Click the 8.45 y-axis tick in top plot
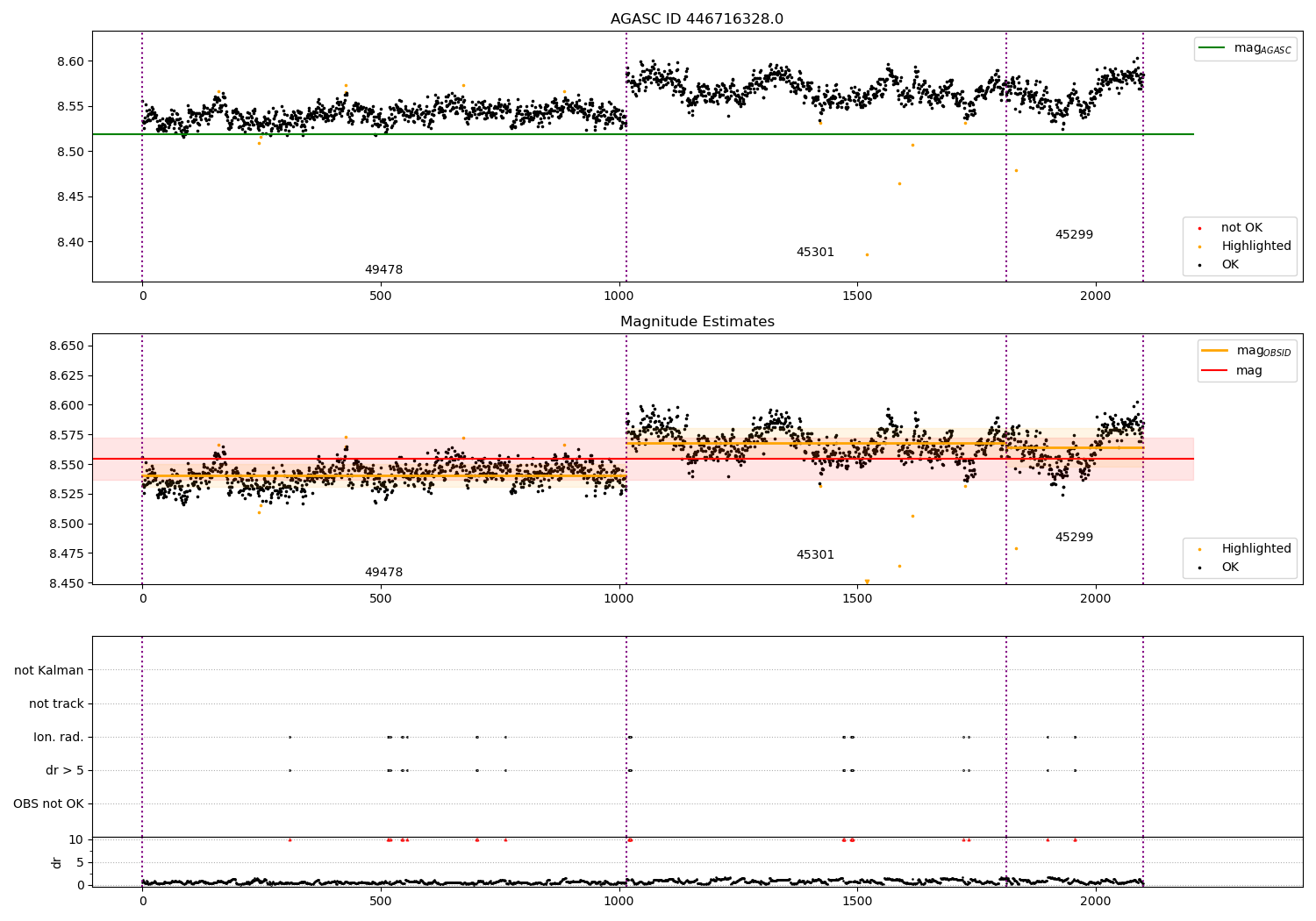 (70, 197)
